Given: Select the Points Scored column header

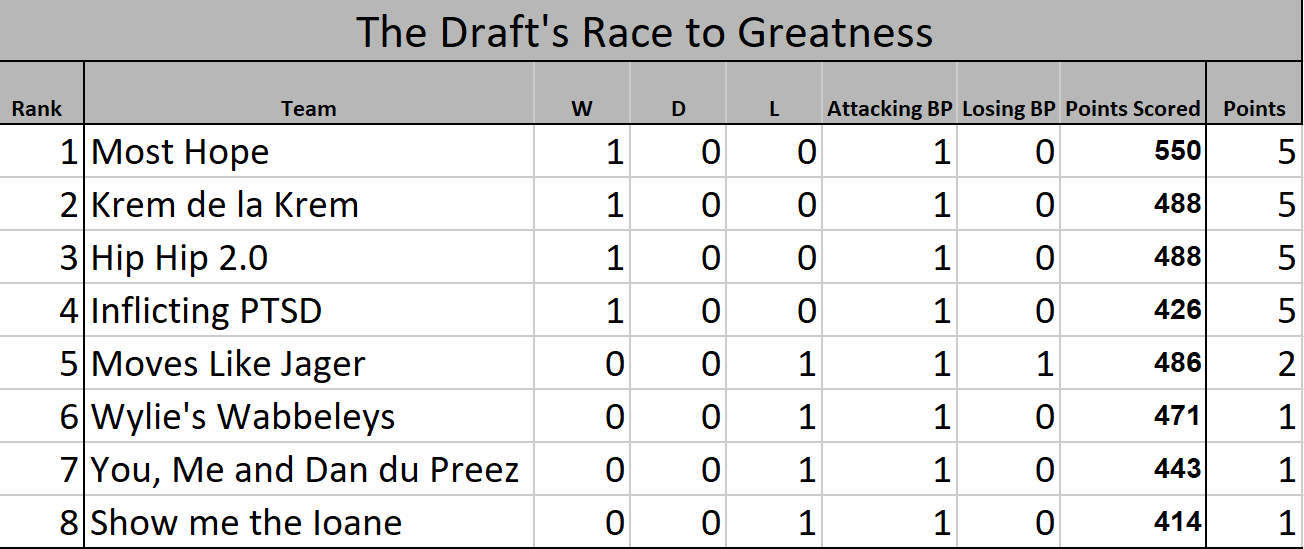Looking at the screenshot, I should 1133,109.
